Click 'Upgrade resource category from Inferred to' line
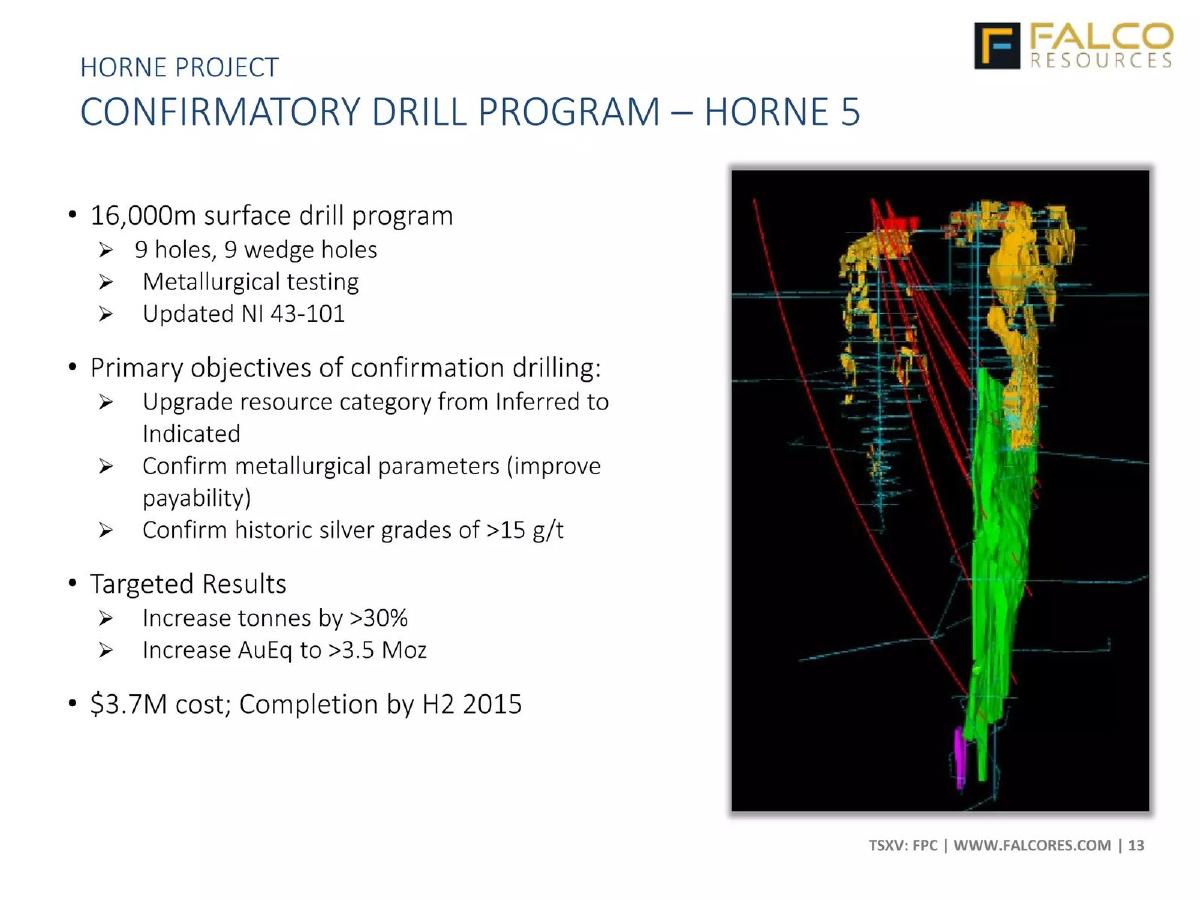 [375, 402]
